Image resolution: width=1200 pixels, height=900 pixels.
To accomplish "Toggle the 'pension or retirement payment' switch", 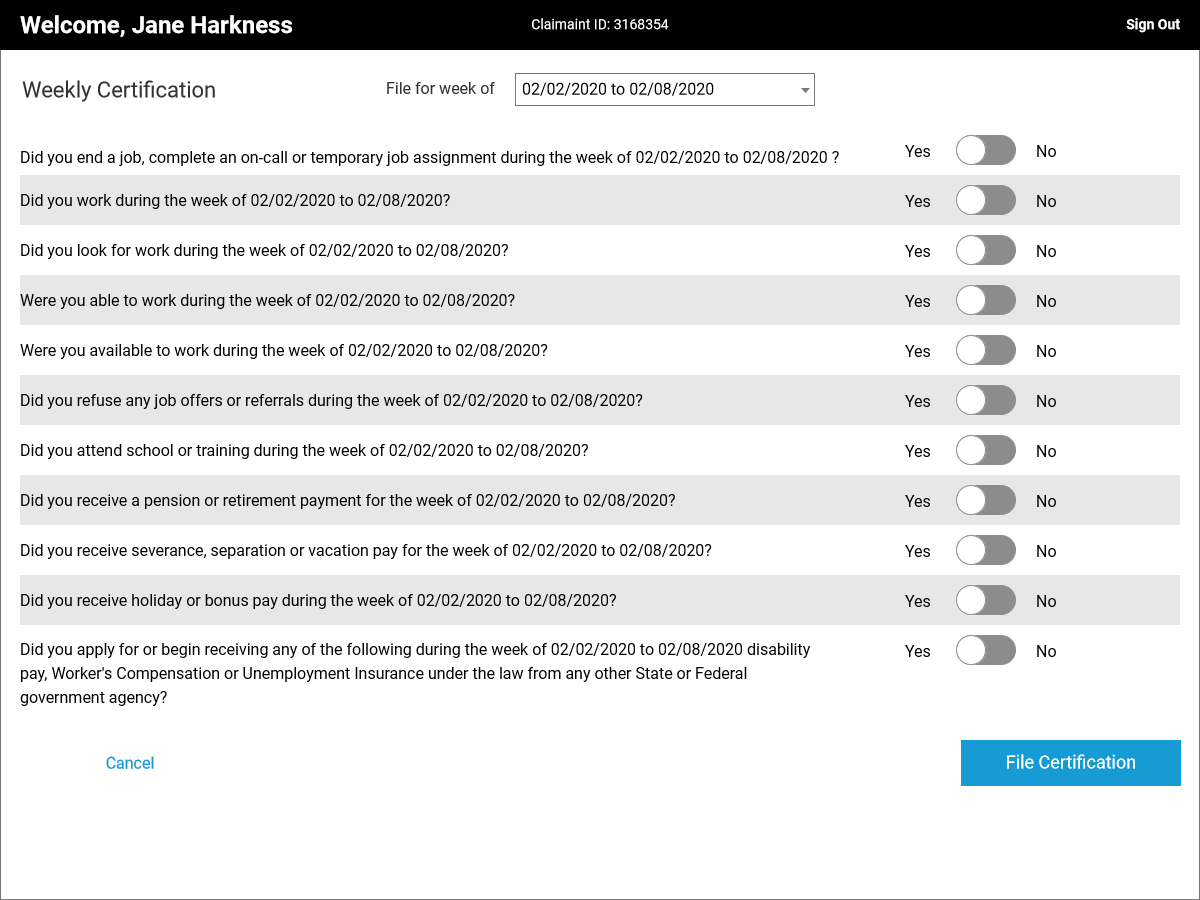I will point(985,501).
